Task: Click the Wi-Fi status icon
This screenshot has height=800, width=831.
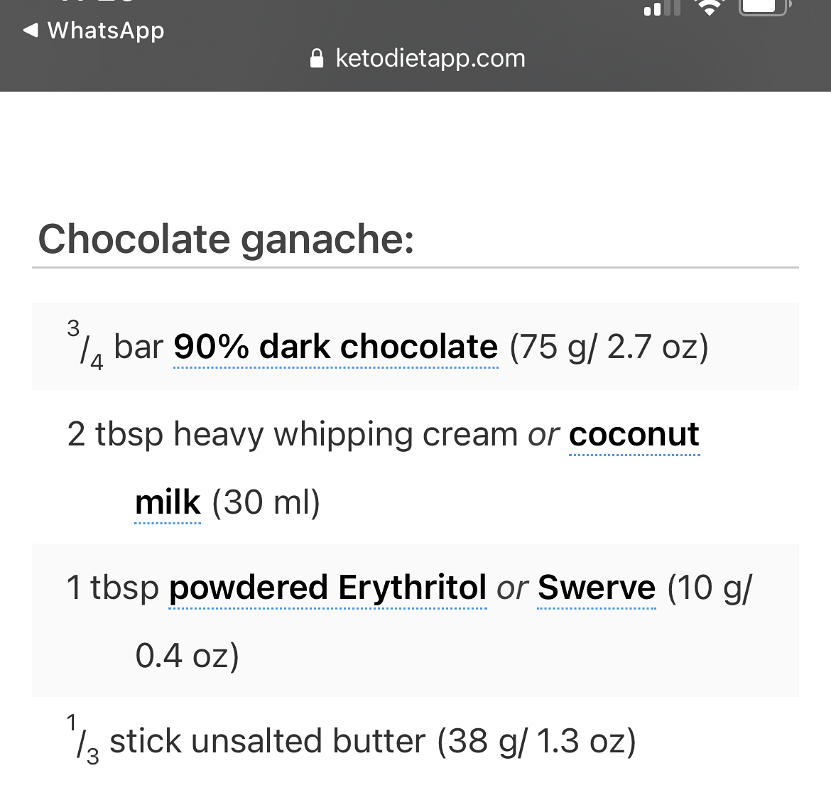Action: 710,8
